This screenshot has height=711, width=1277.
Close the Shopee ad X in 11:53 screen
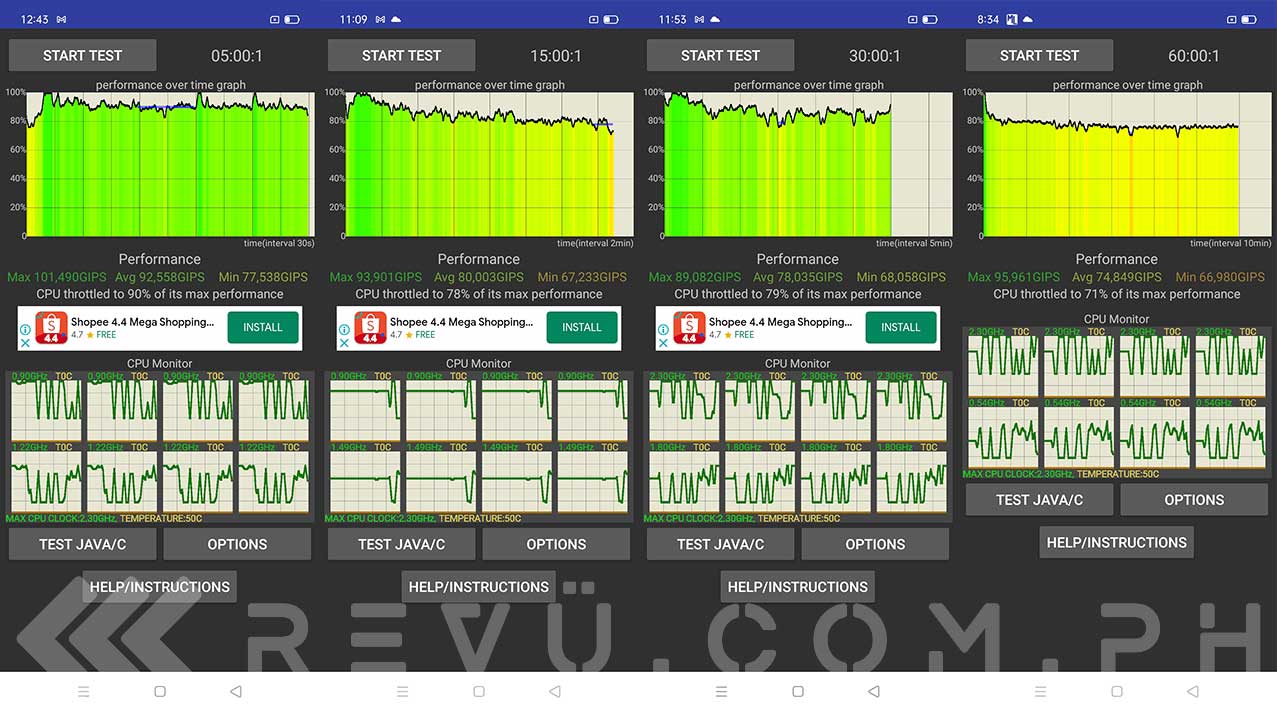pyautogui.click(x=663, y=342)
